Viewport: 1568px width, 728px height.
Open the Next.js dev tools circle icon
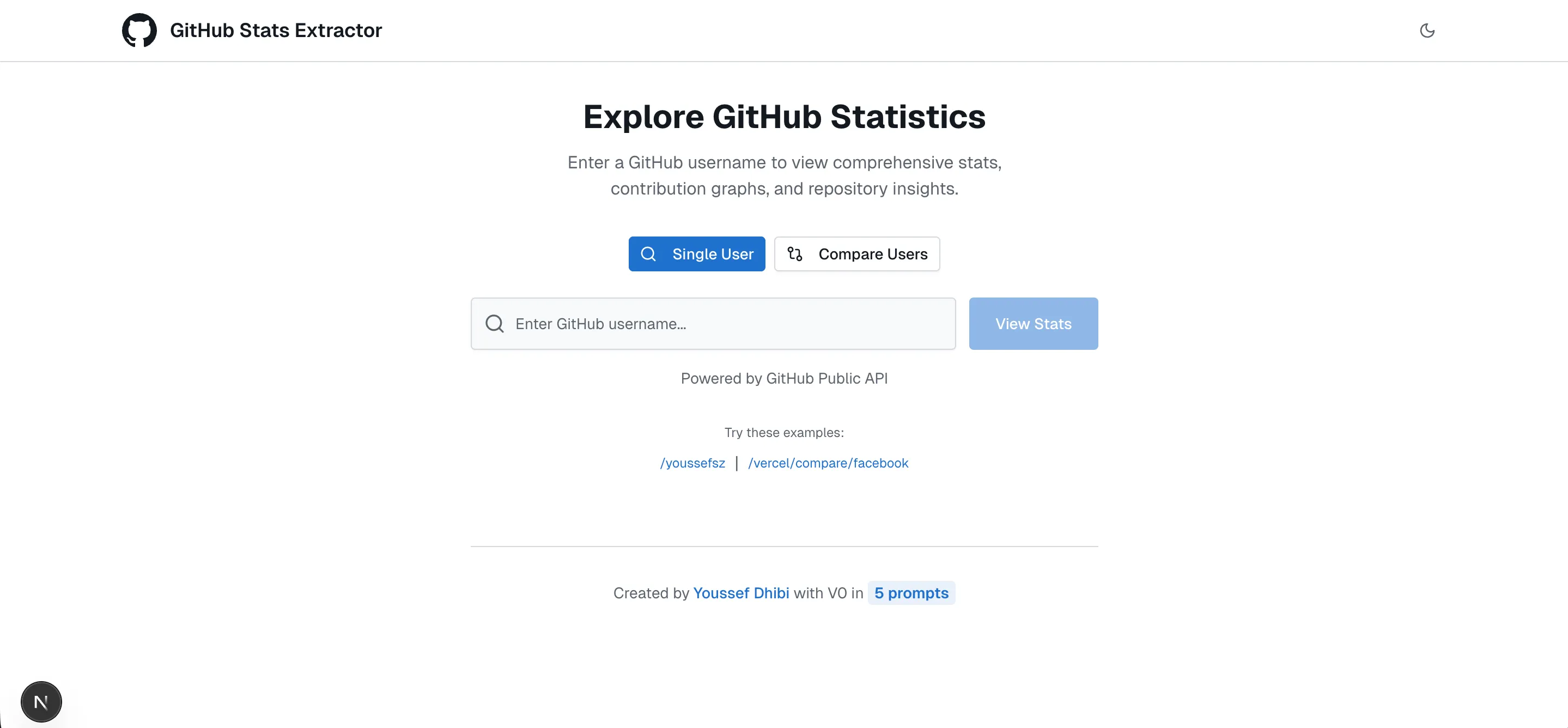click(x=41, y=701)
